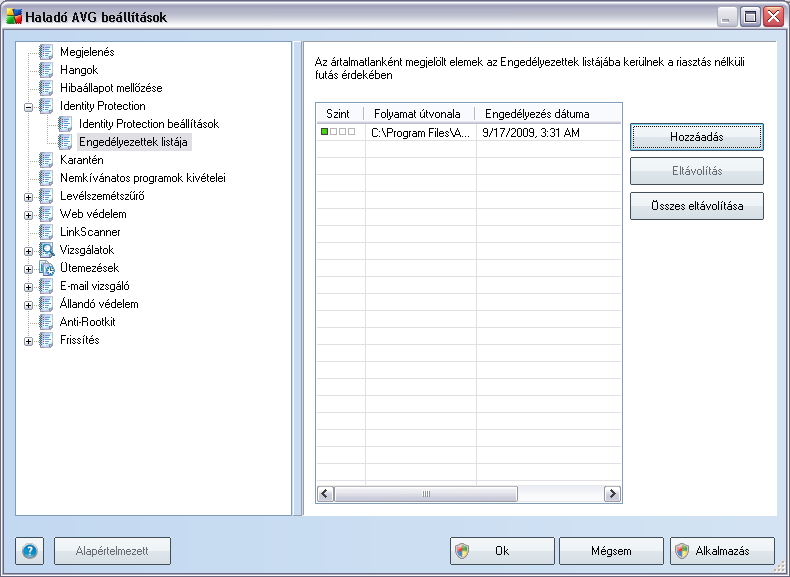Open Identity Protection beállítások
The height and width of the screenshot is (577, 790).
pyautogui.click(x=149, y=124)
